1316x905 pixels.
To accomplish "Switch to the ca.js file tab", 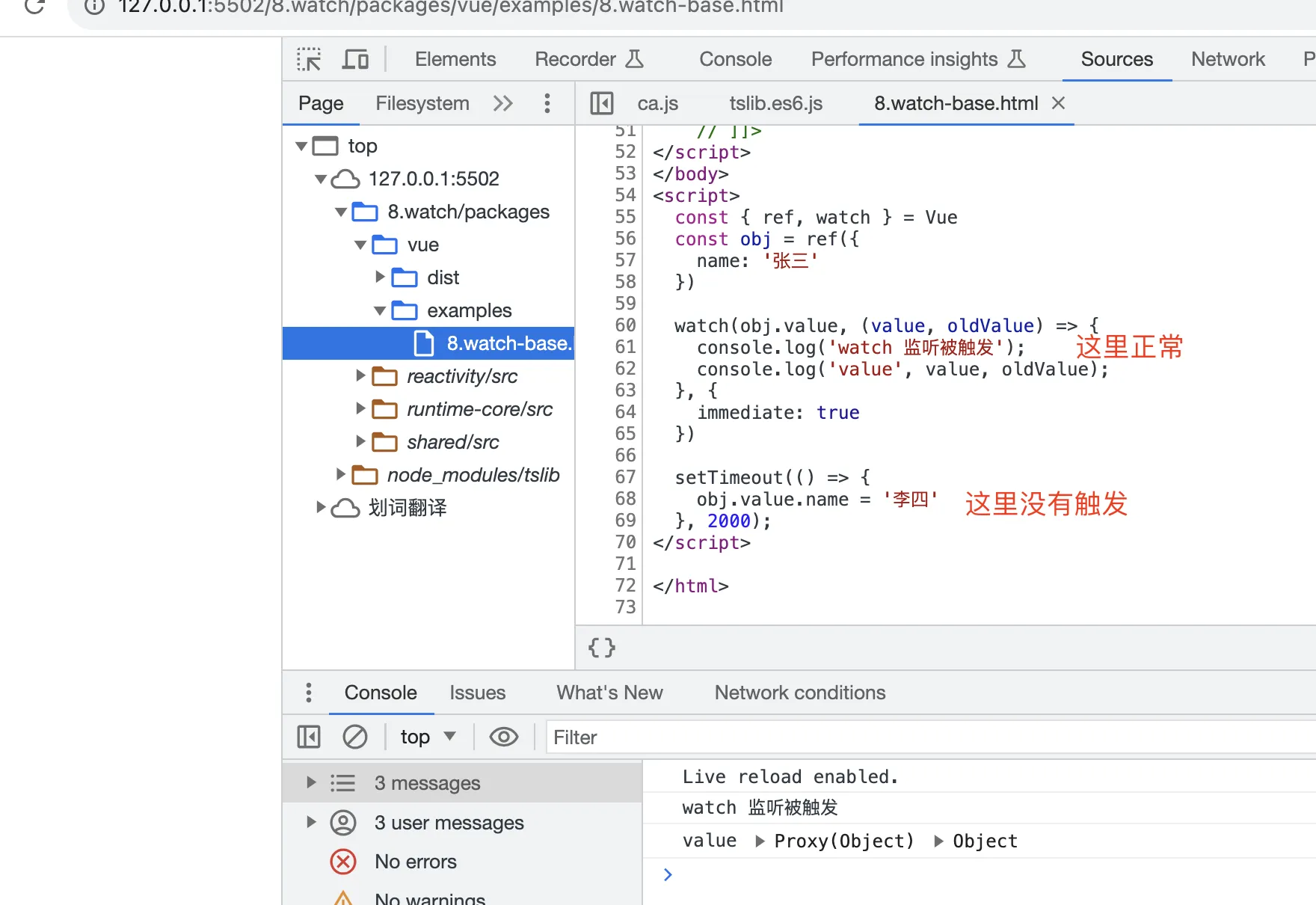I will 658,103.
